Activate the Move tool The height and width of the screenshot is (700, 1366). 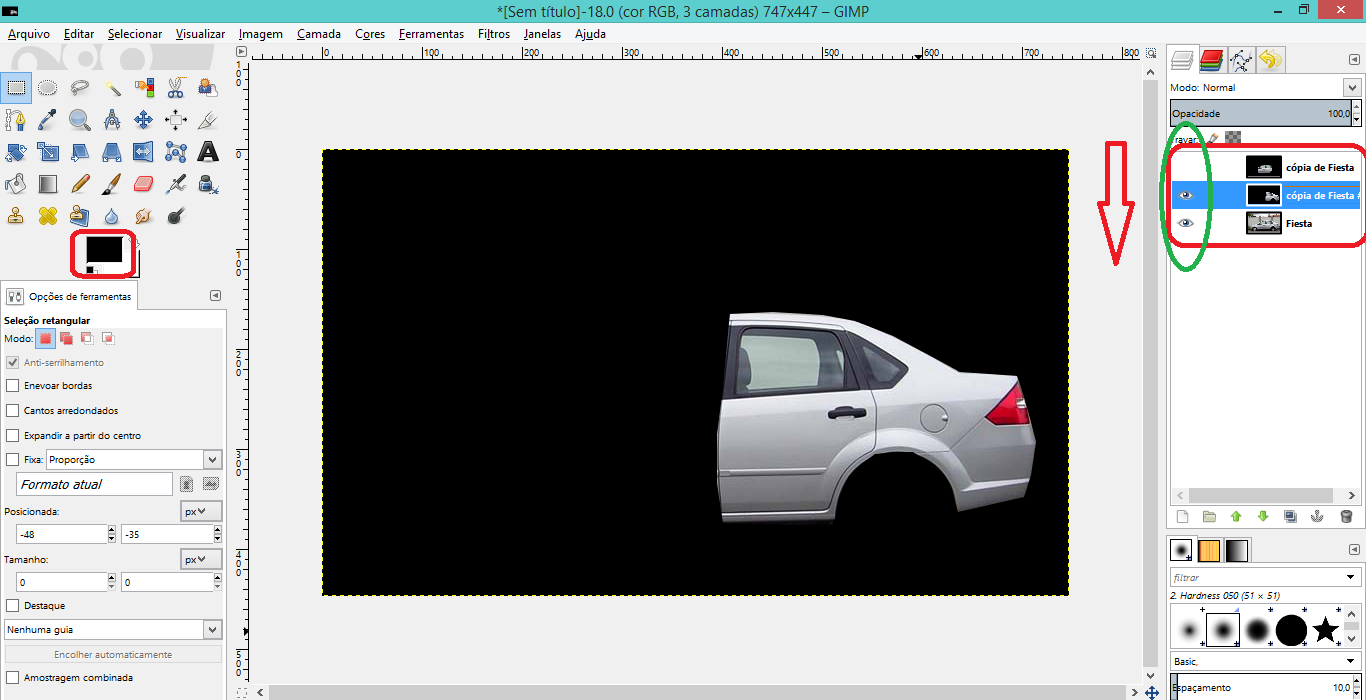pos(144,120)
